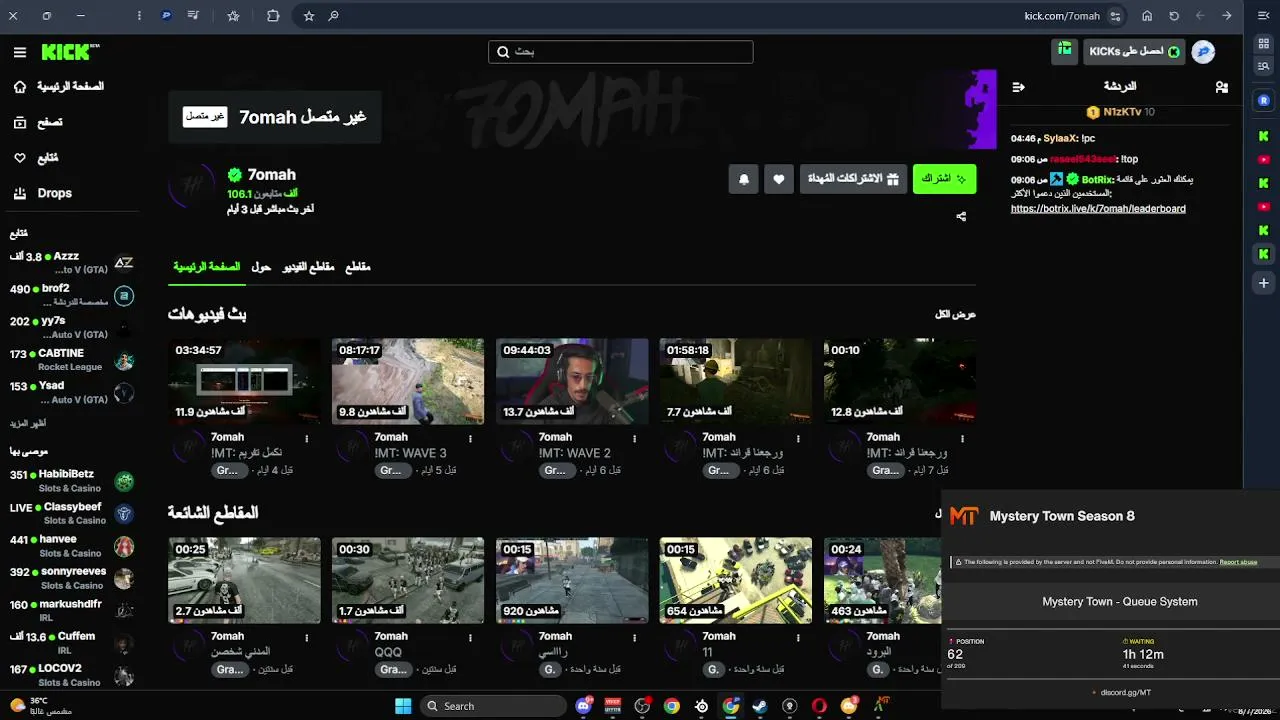Open the browser media control playlist icon
The width and height of the screenshot is (1280, 720).
(x=193, y=16)
